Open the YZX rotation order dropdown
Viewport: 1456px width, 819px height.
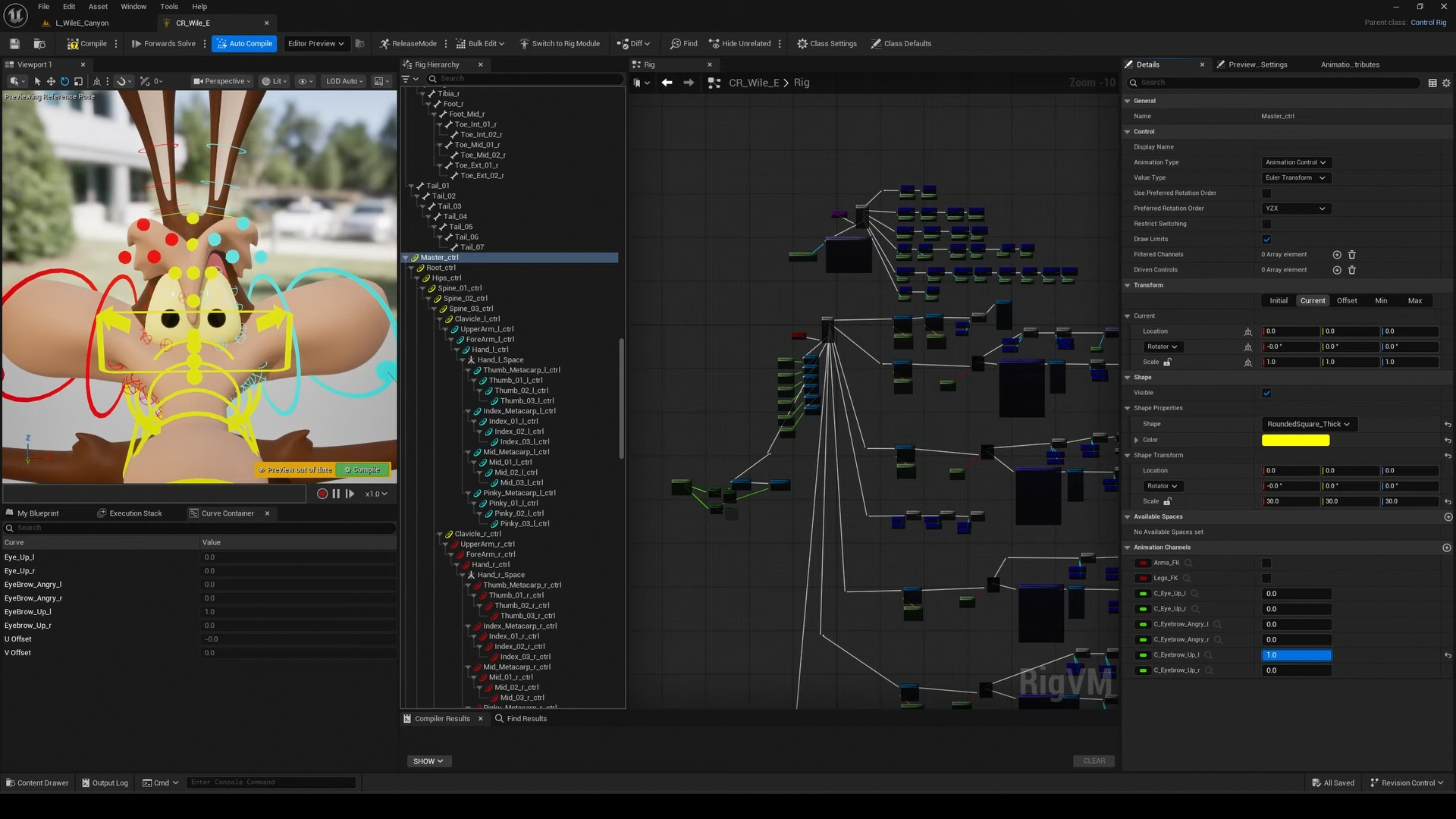click(1296, 209)
